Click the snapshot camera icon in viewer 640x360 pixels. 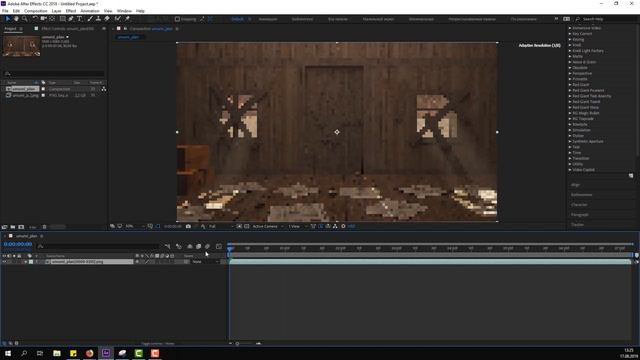click(188, 226)
